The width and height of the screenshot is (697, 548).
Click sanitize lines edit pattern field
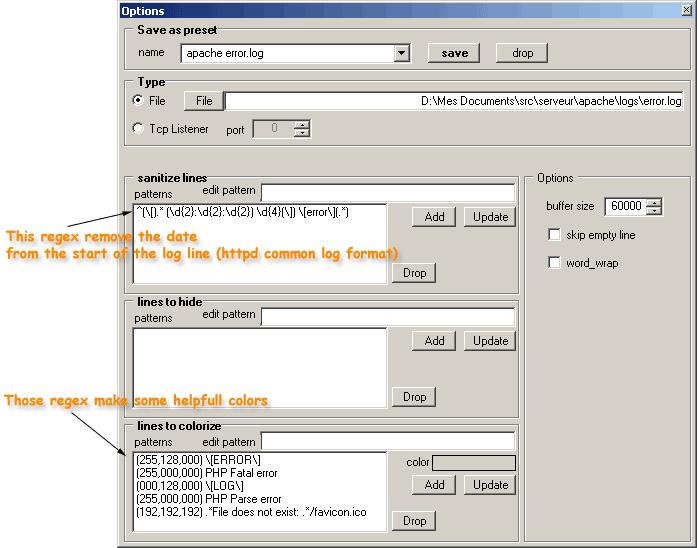tap(387, 191)
